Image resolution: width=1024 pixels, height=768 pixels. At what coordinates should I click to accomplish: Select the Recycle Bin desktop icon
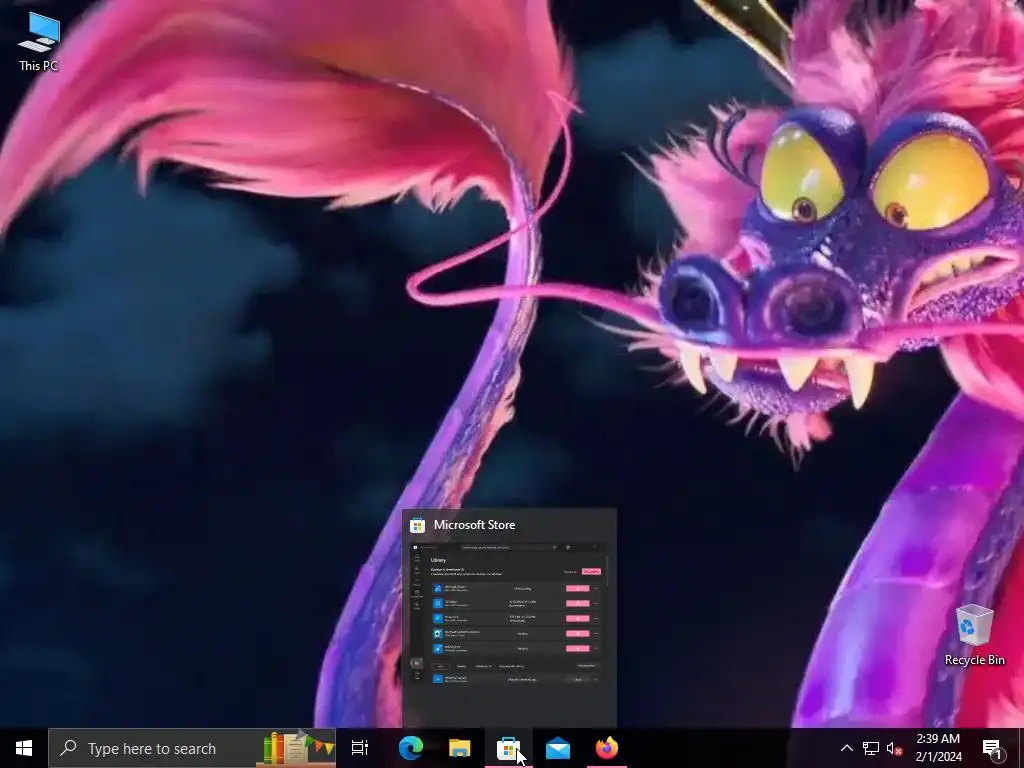click(x=974, y=635)
